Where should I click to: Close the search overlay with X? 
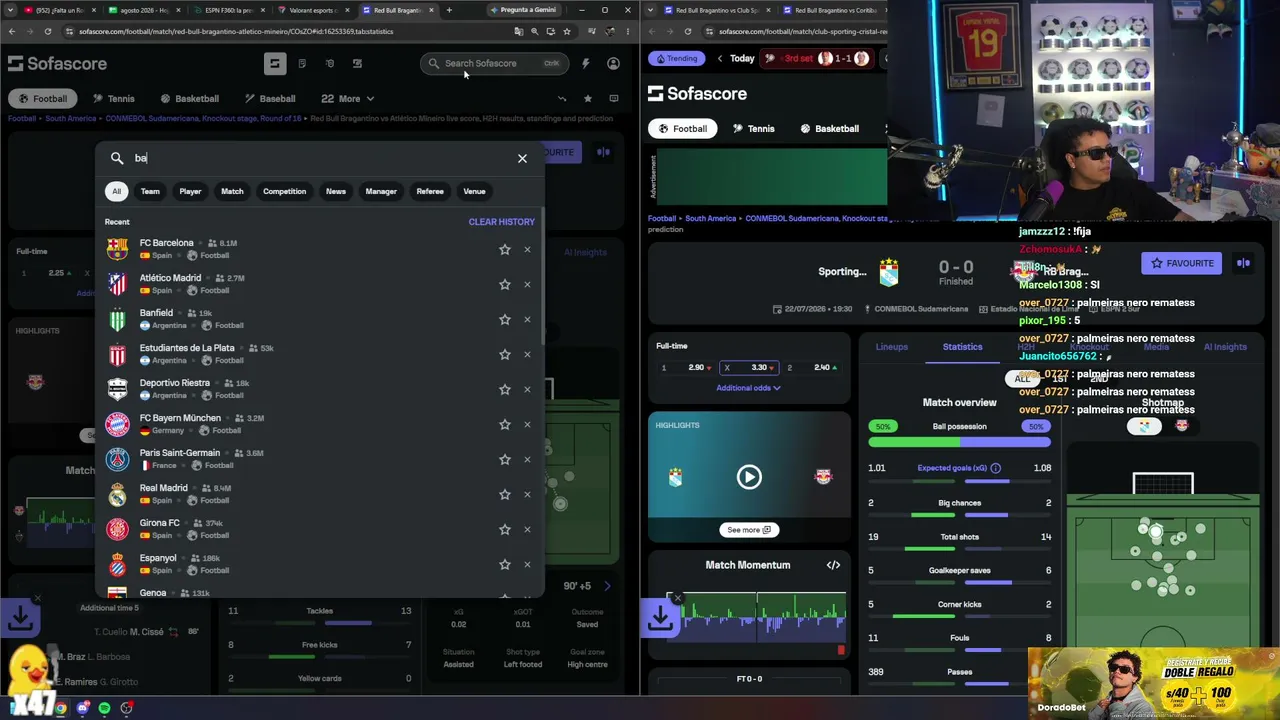(x=522, y=158)
